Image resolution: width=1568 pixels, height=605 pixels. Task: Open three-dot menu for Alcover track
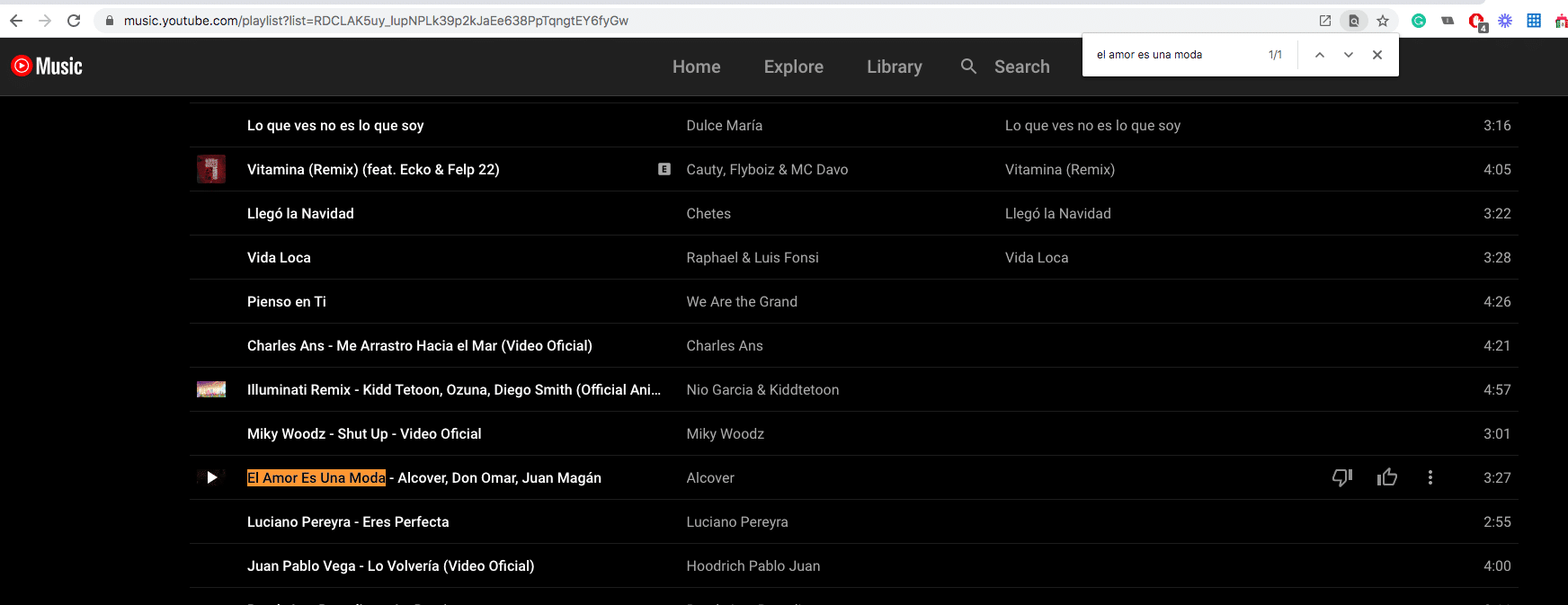1430,477
